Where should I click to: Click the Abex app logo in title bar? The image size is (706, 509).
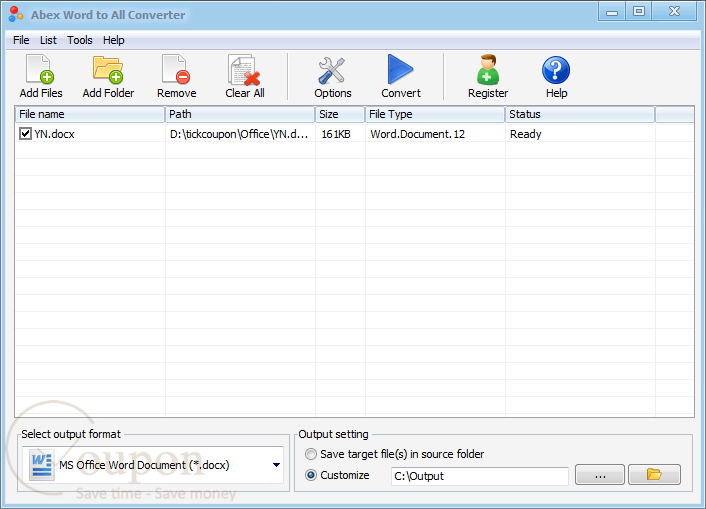pyautogui.click(x=16, y=14)
